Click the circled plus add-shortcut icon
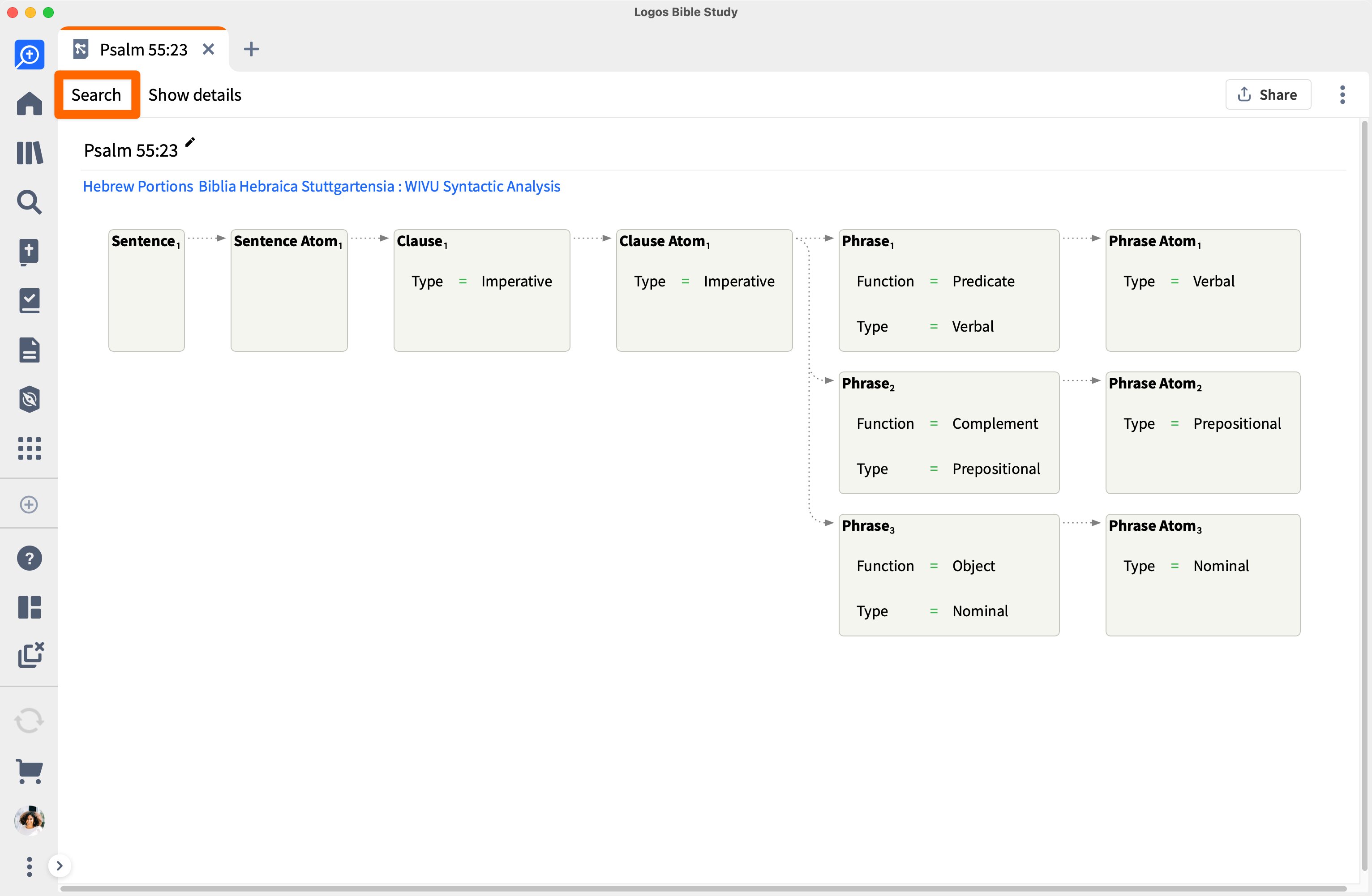1372x896 pixels. (x=29, y=504)
